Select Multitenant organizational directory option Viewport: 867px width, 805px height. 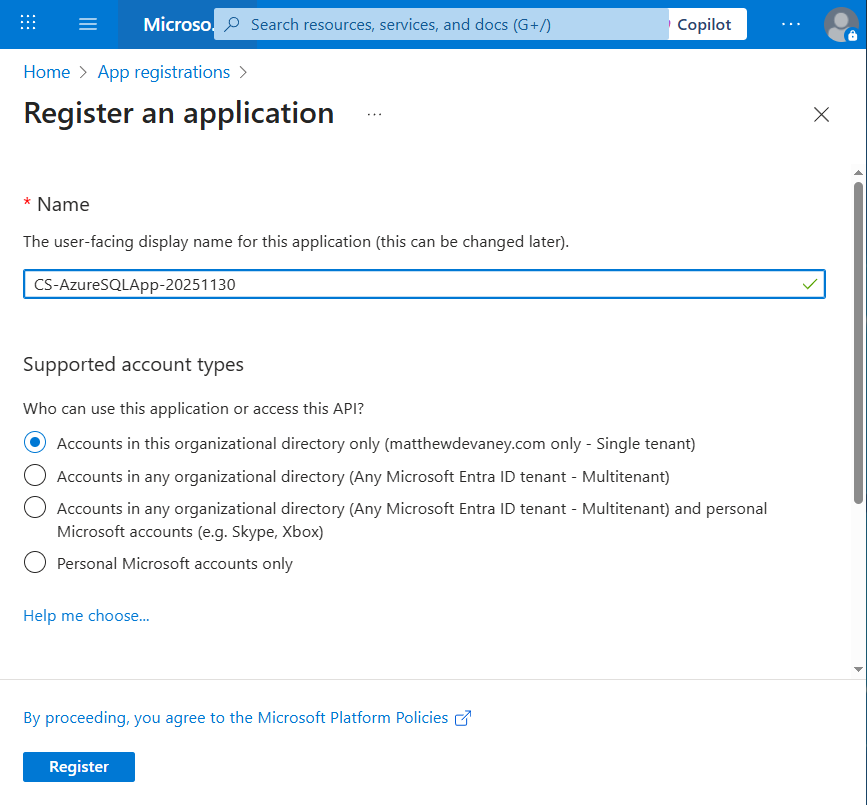(x=35, y=475)
